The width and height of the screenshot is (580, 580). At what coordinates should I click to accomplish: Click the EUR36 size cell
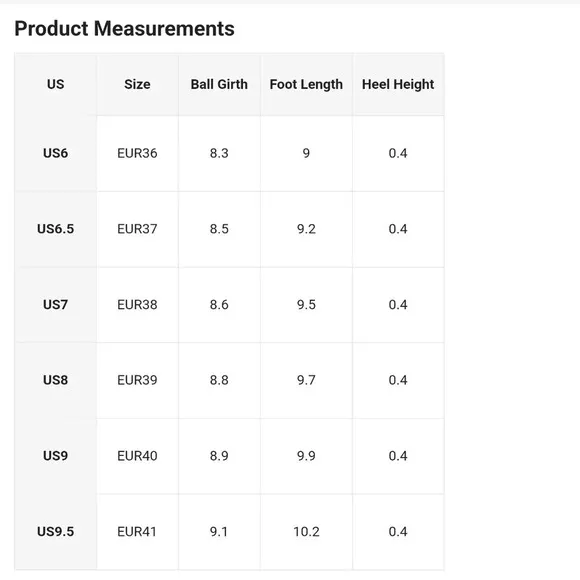click(137, 153)
